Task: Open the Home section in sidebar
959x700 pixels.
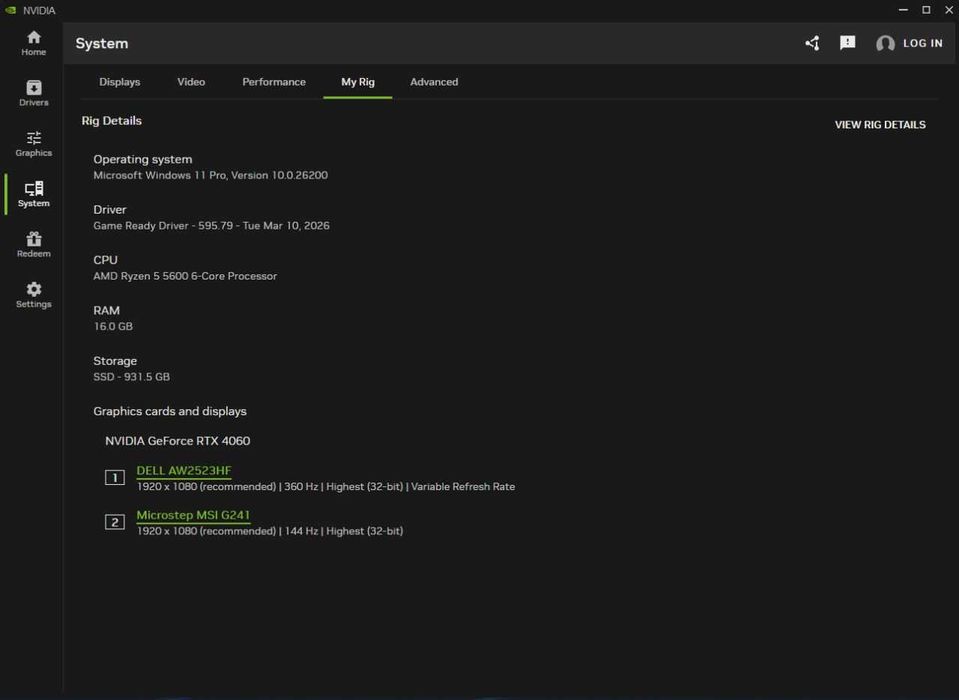Action: [34, 43]
